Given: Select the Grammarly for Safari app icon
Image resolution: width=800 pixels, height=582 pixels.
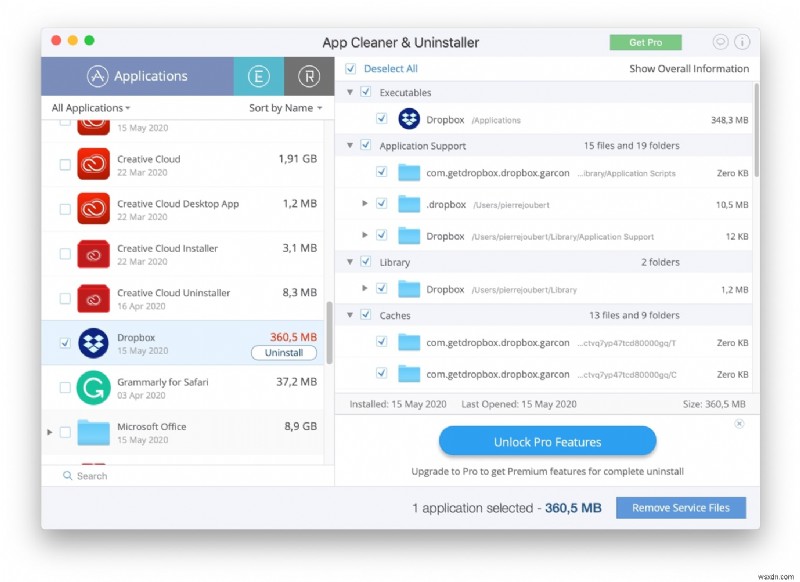Looking at the screenshot, I should click(x=92, y=387).
